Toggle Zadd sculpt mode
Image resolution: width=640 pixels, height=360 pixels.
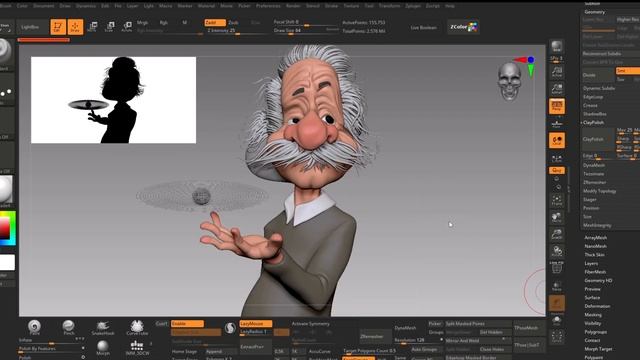[x=215, y=22]
